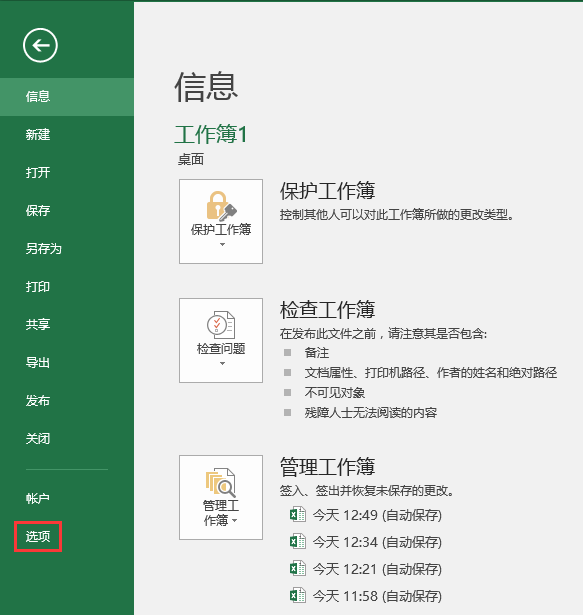This screenshot has height=615, width=583.
Task: Click the 保护工作簿 section heading
Action: click(327, 191)
